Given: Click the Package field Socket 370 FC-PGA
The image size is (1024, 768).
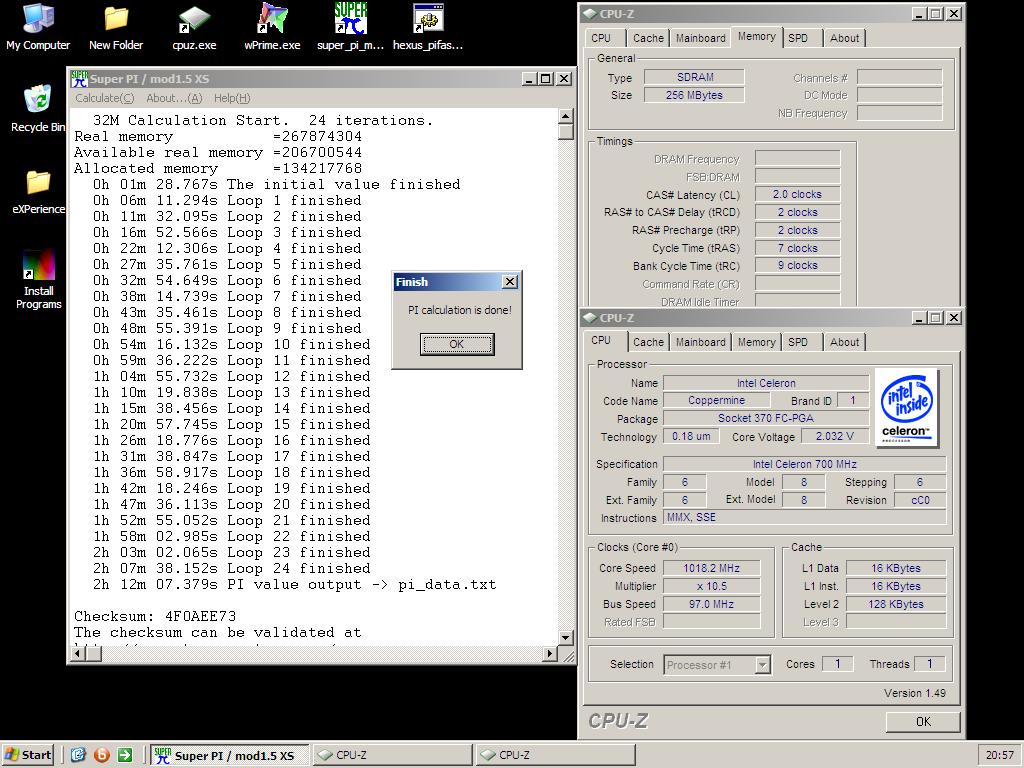Looking at the screenshot, I should pos(766,419).
